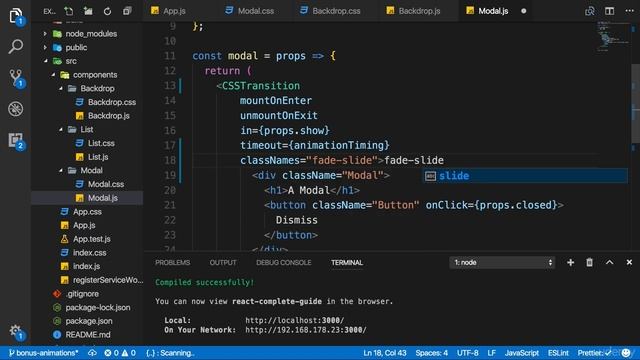Click the bonus-animations git branch indicator

coord(43,353)
